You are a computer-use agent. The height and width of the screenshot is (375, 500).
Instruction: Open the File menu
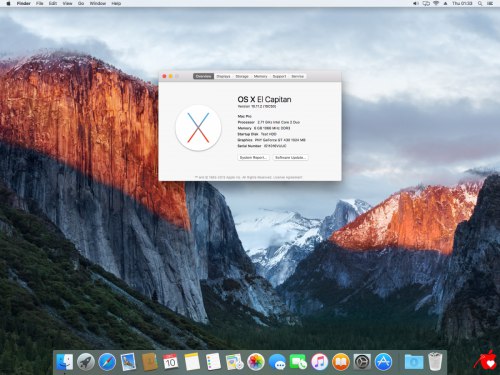(x=40, y=3)
